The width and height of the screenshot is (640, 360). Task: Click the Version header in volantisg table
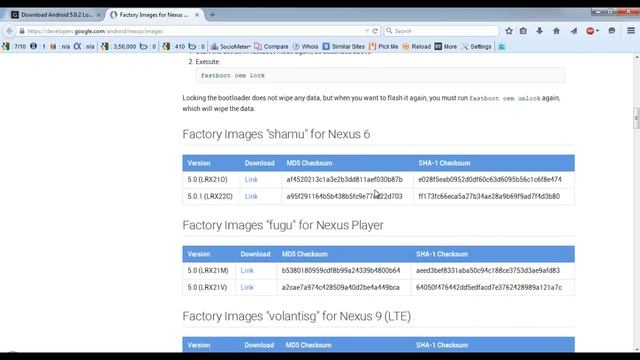199,345
